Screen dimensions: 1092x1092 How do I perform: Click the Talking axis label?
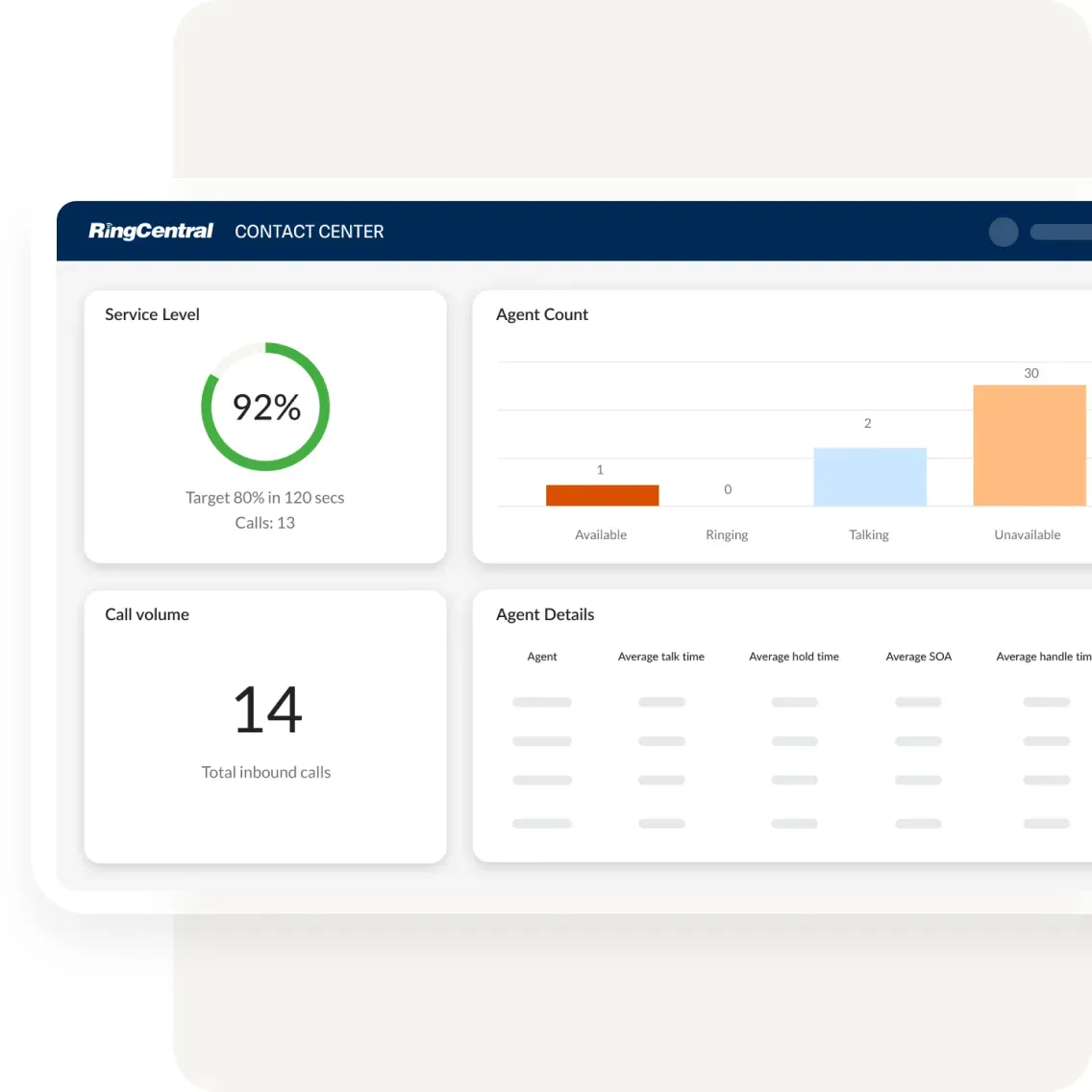coord(868,534)
